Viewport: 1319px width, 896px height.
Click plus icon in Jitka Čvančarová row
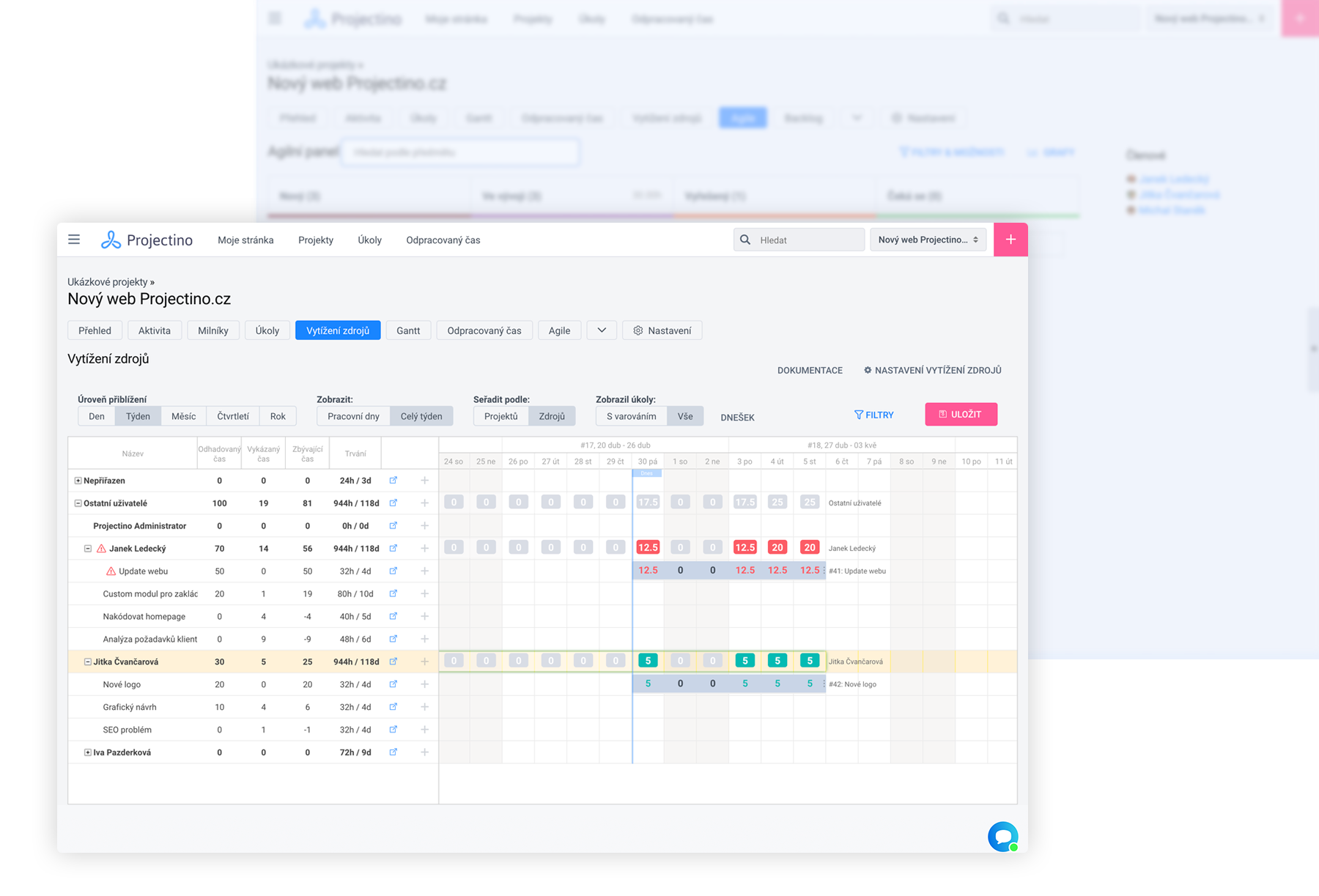pos(424,662)
